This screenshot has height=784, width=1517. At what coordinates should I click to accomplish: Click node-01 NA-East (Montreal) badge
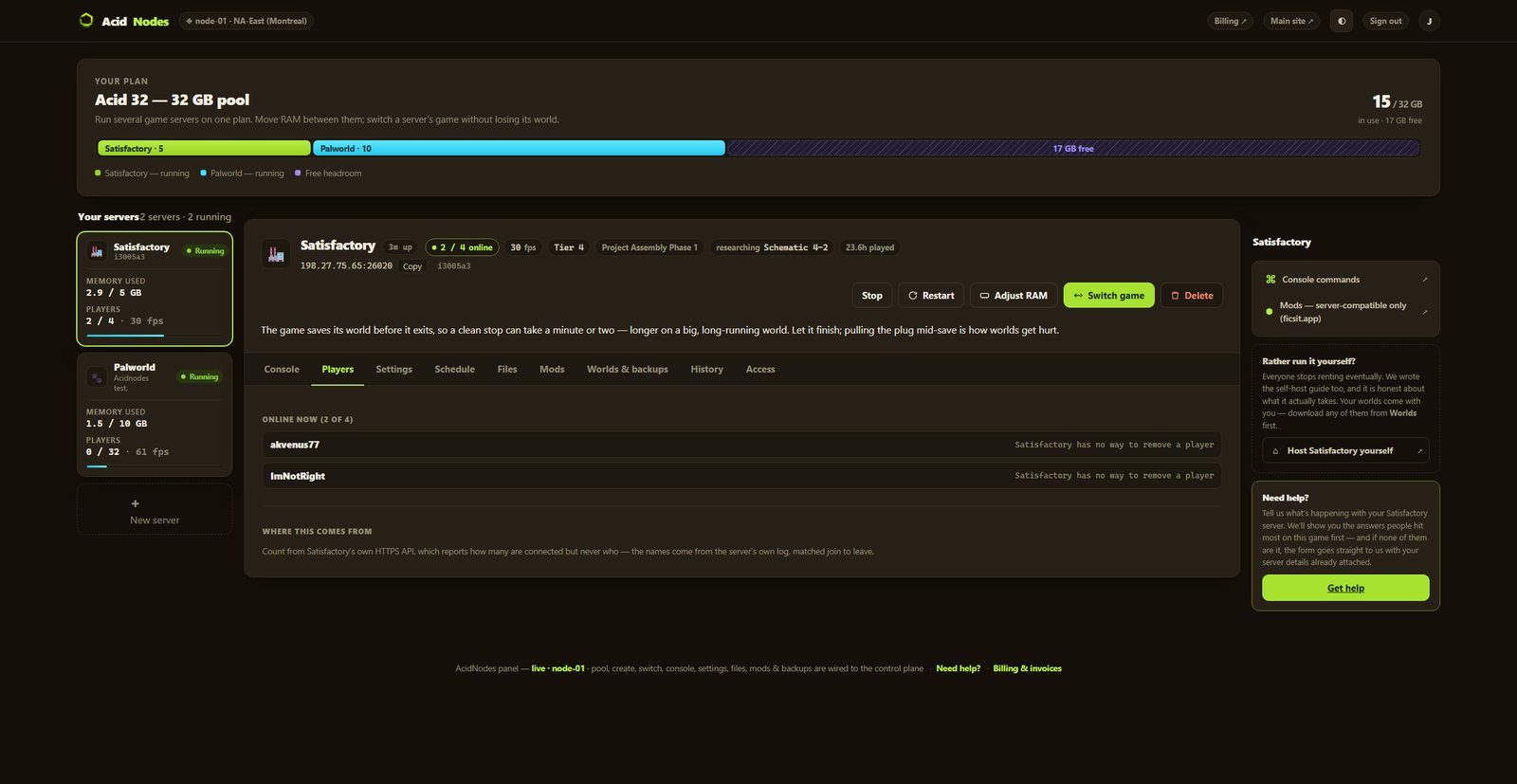[x=246, y=21]
